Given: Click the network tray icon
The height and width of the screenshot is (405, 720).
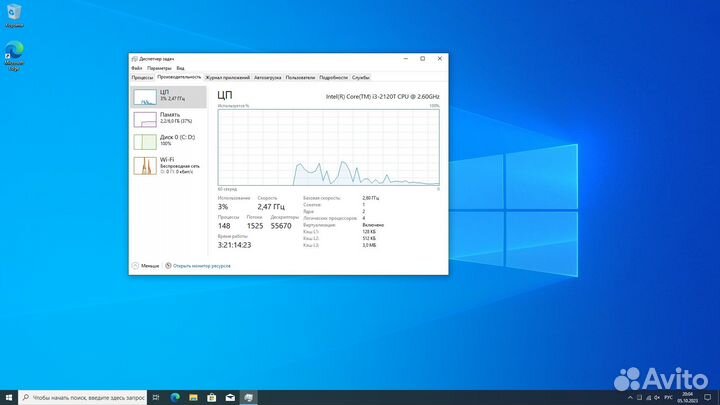Looking at the screenshot, I should 648,398.
